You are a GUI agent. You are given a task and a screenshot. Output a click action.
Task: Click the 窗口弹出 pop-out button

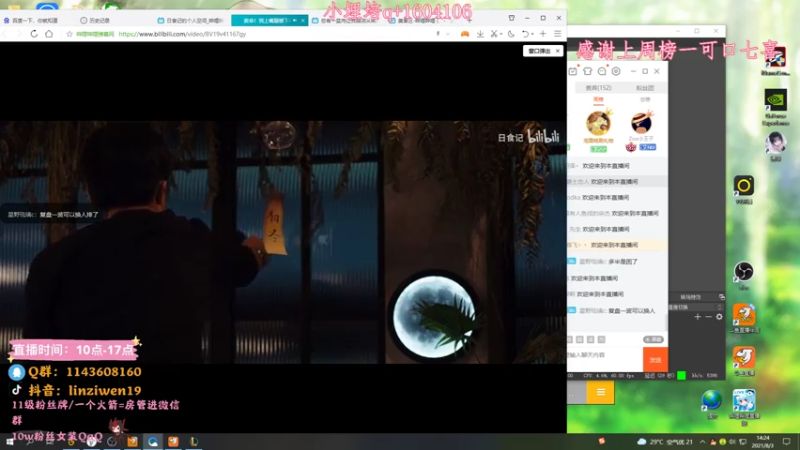tap(539, 51)
